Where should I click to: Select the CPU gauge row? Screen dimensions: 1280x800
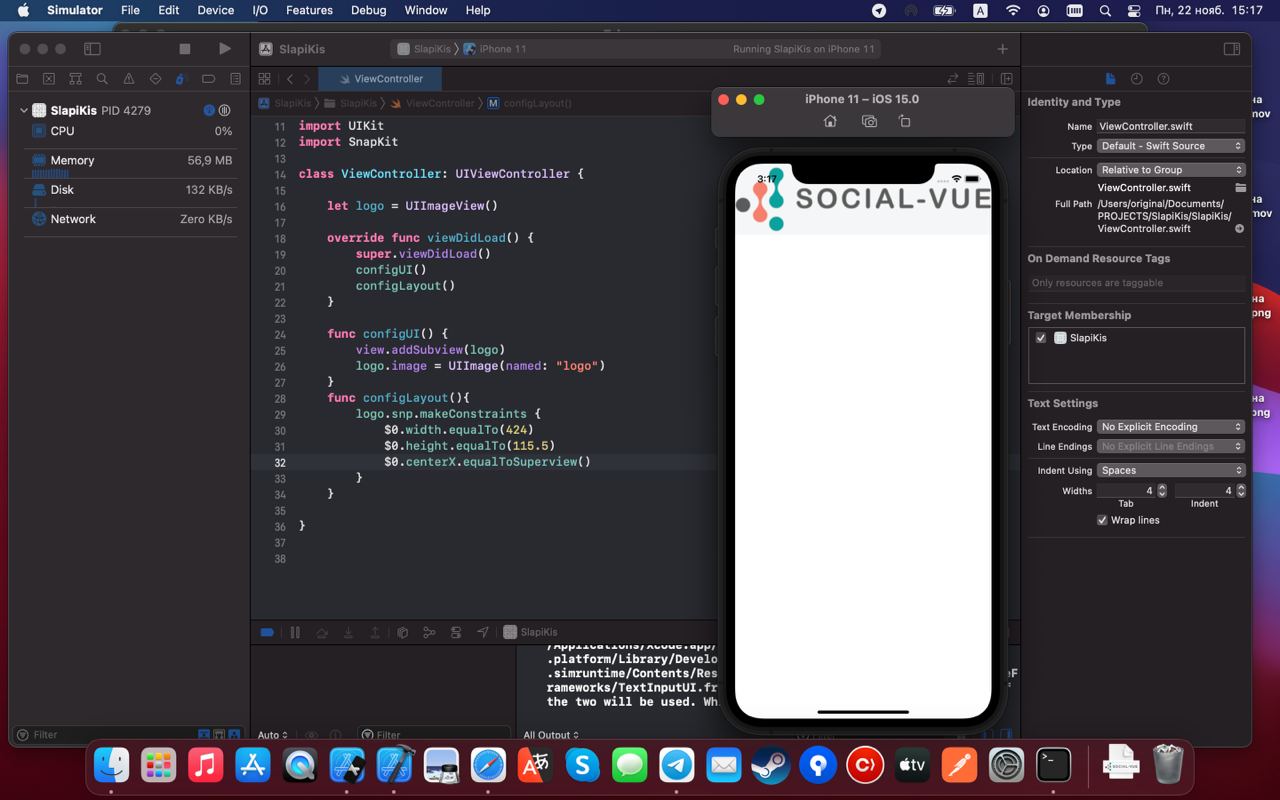tap(131, 131)
